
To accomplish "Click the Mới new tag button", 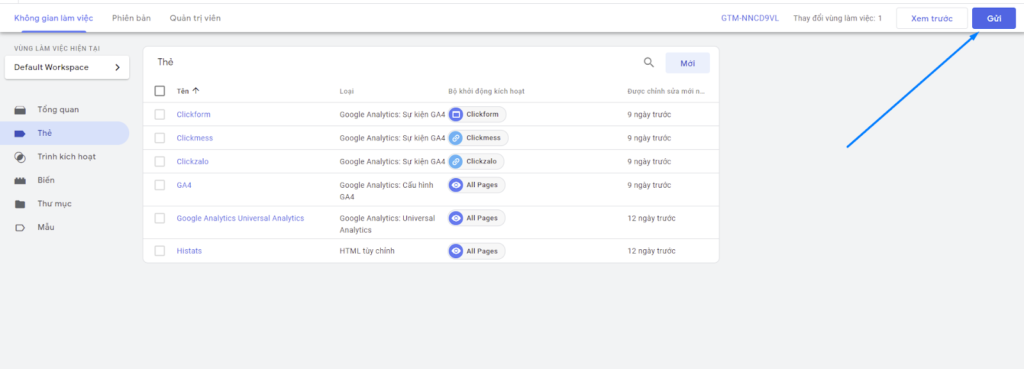I will (x=688, y=63).
